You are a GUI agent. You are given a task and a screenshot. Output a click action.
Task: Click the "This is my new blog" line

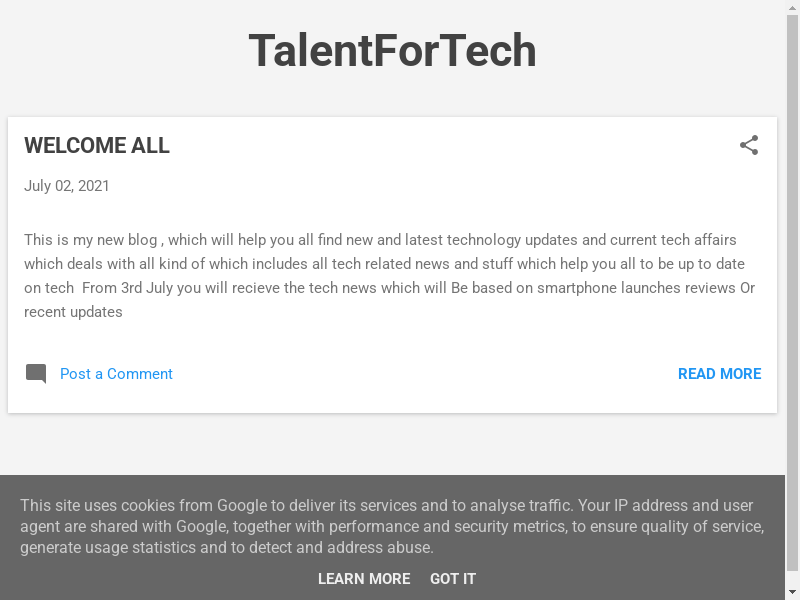pos(380,240)
